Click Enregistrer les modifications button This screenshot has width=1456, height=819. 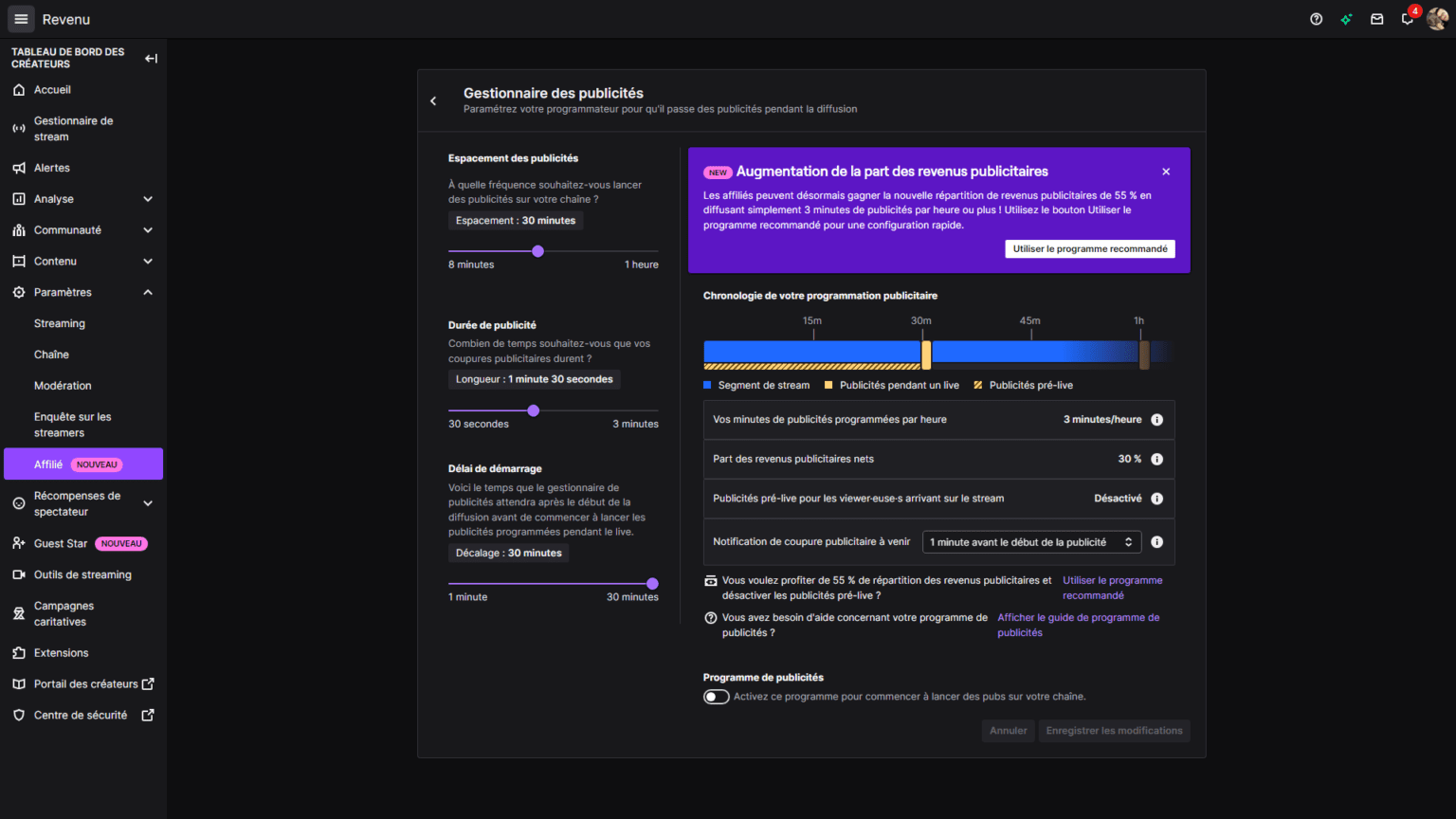1114,731
